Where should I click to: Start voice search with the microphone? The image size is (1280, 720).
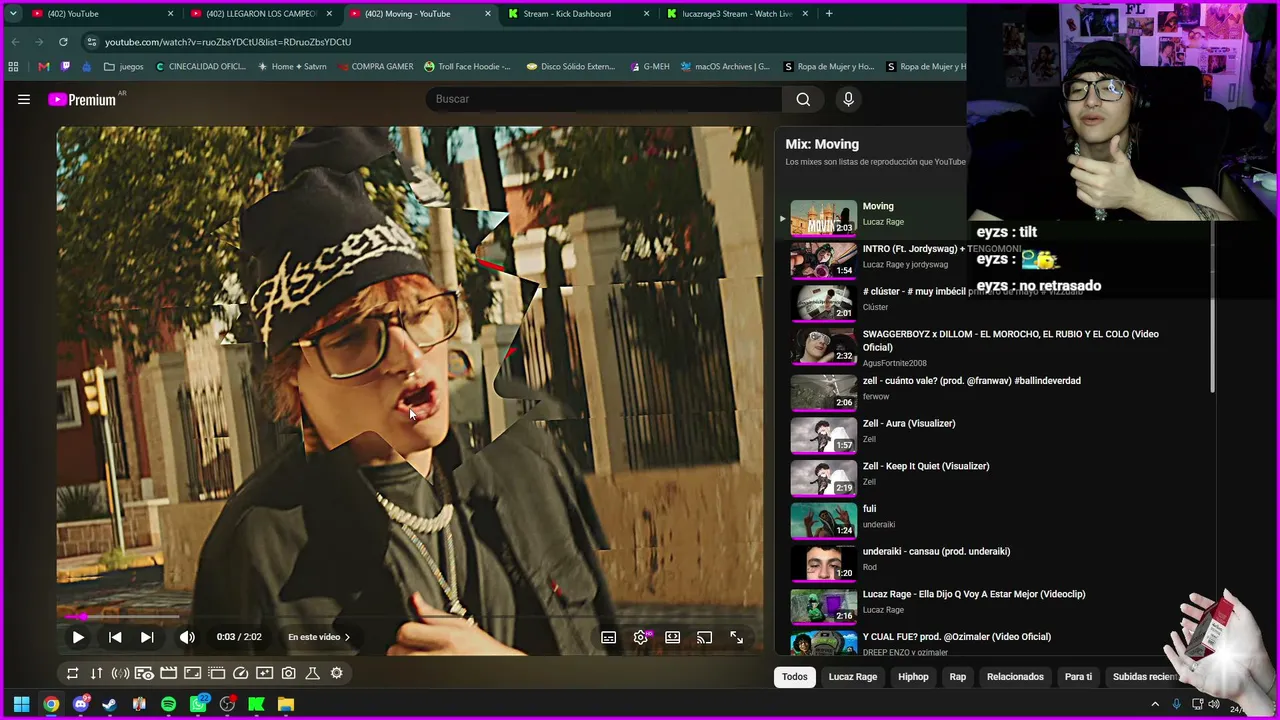pyautogui.click(x=848, y=99)
